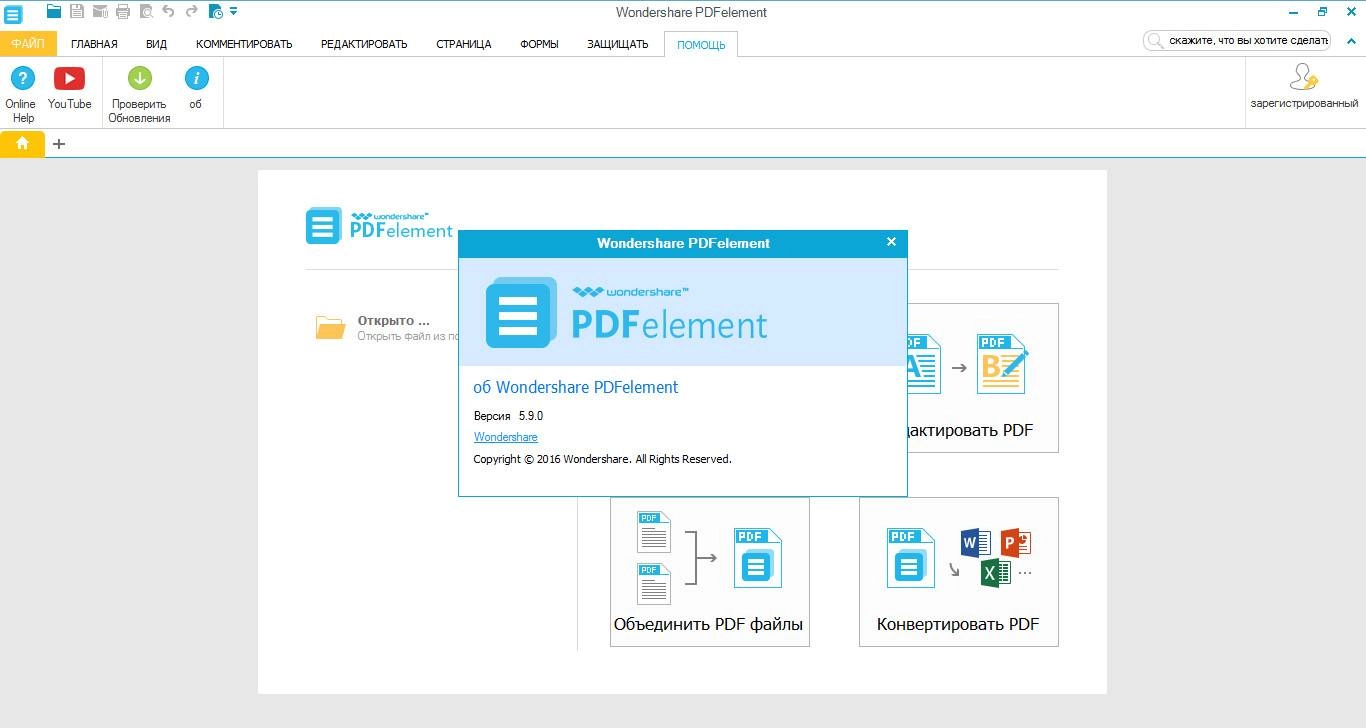Click the Конвертировать PDF tile
This screenshot has height=728, width=1366.
(x=958, y=572)
